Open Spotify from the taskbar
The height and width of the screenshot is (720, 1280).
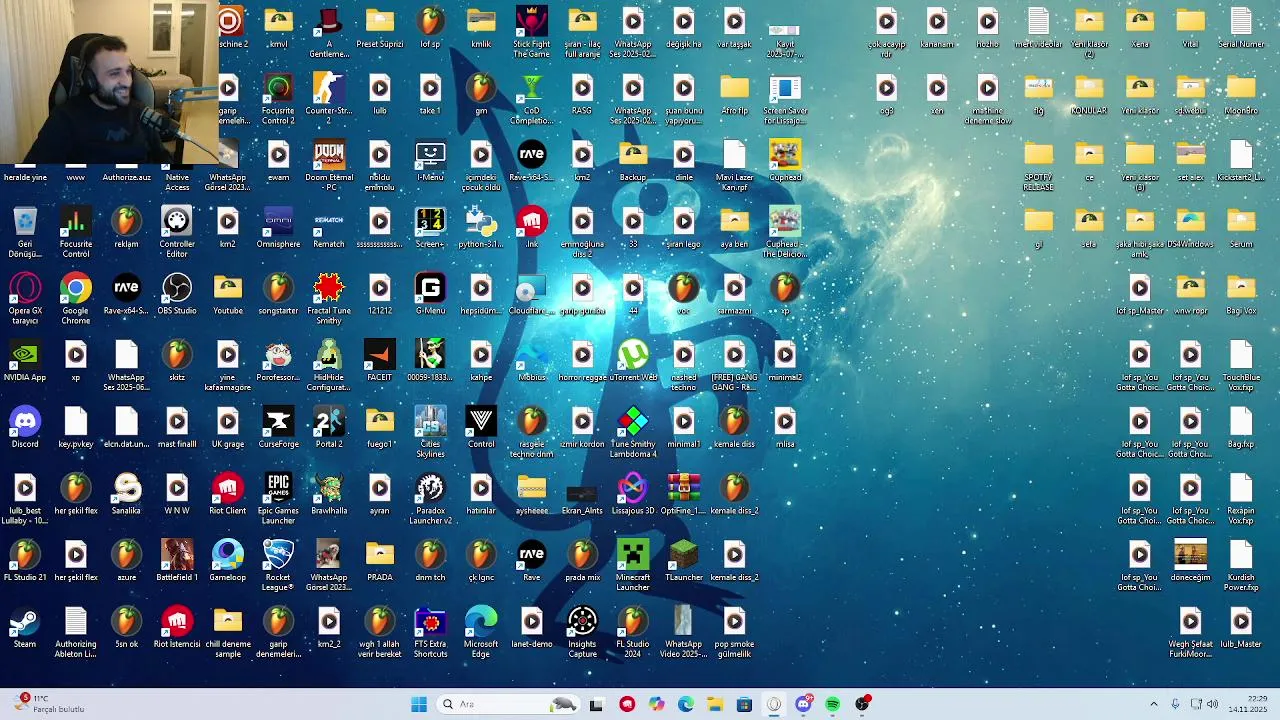pos(832,704)
